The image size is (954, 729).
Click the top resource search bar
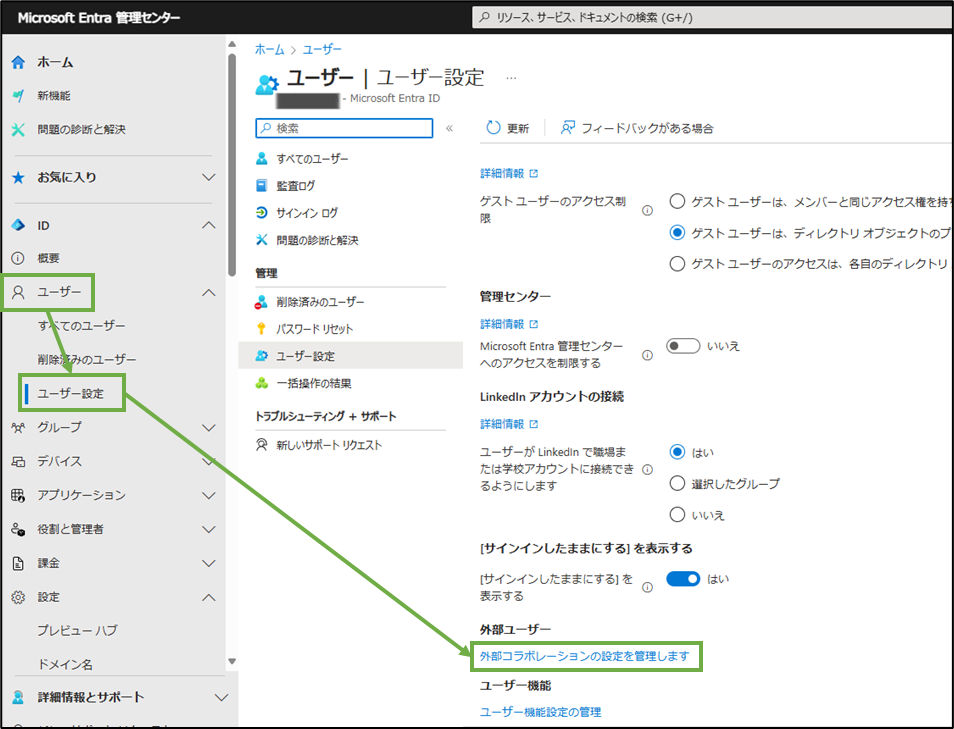[x=712, y=18]
